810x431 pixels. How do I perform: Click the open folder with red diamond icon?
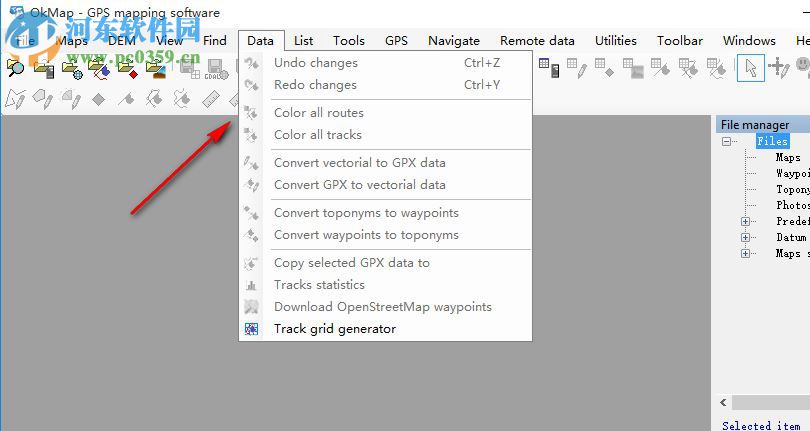click(x=128, y=69)
